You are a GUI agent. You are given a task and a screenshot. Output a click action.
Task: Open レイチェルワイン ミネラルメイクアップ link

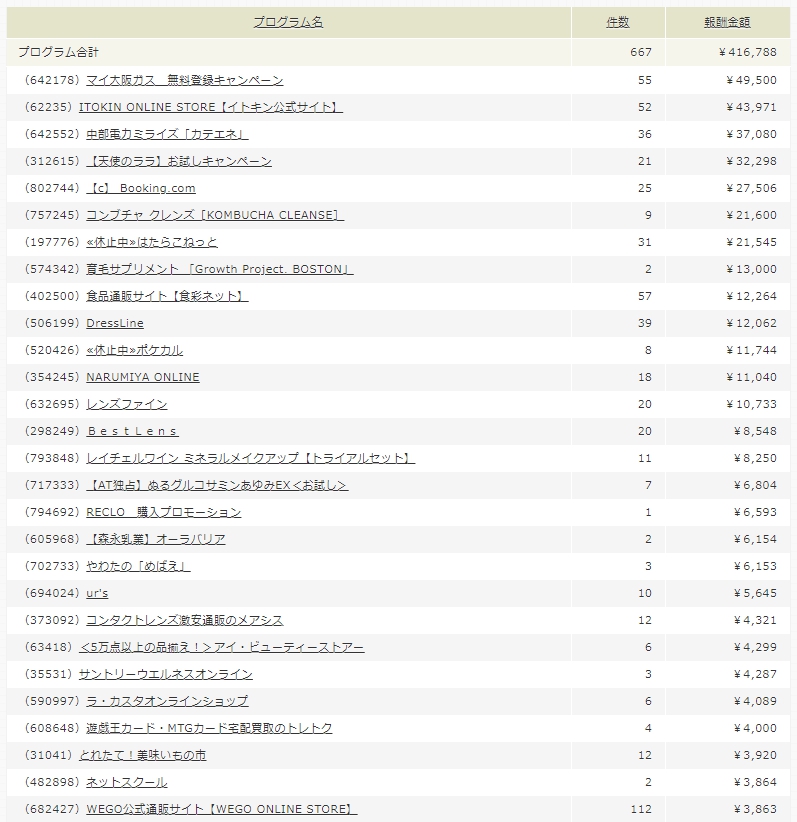tap(251, 458)
